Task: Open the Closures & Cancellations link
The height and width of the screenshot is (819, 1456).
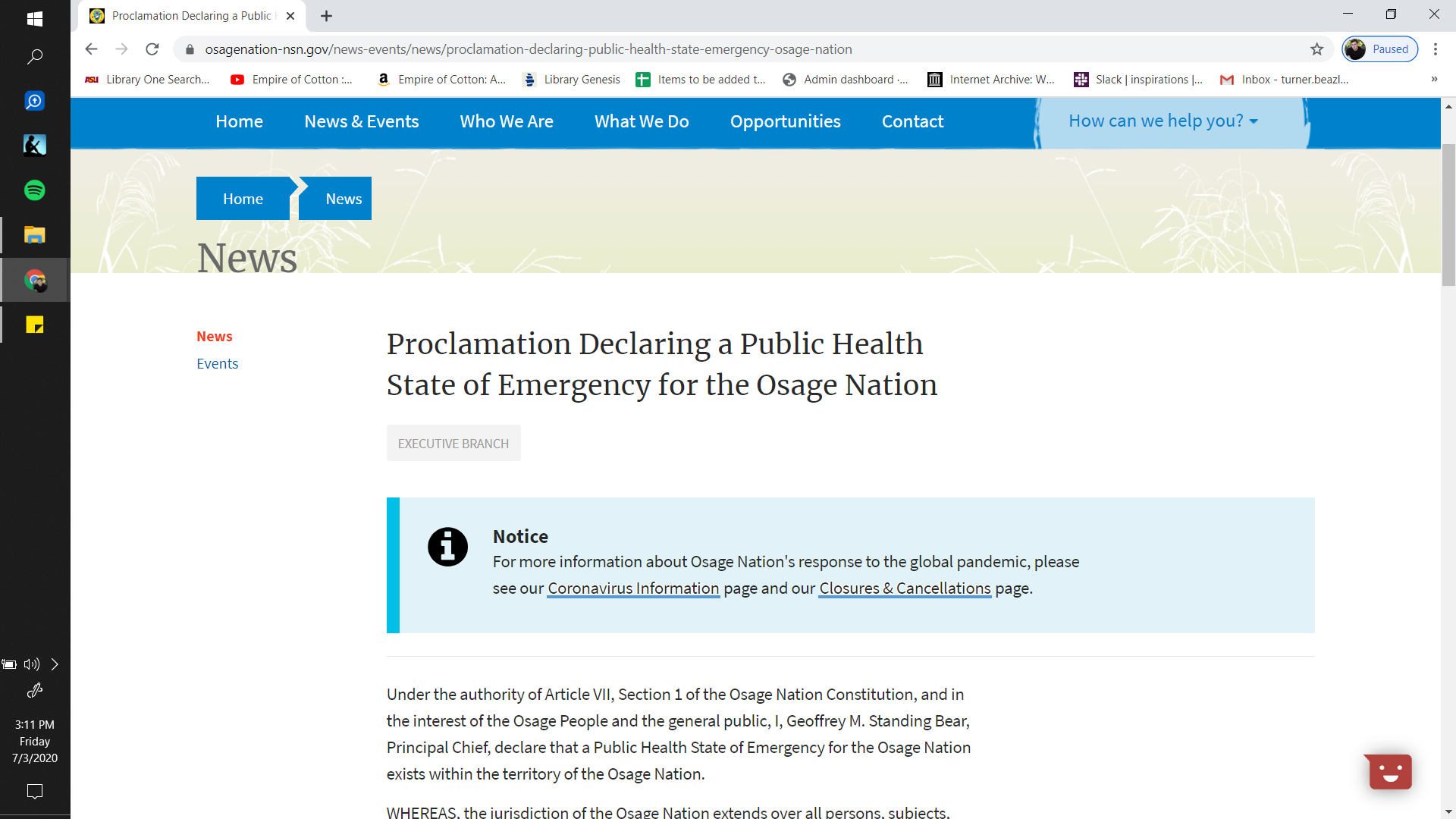Action: point(905,588)
